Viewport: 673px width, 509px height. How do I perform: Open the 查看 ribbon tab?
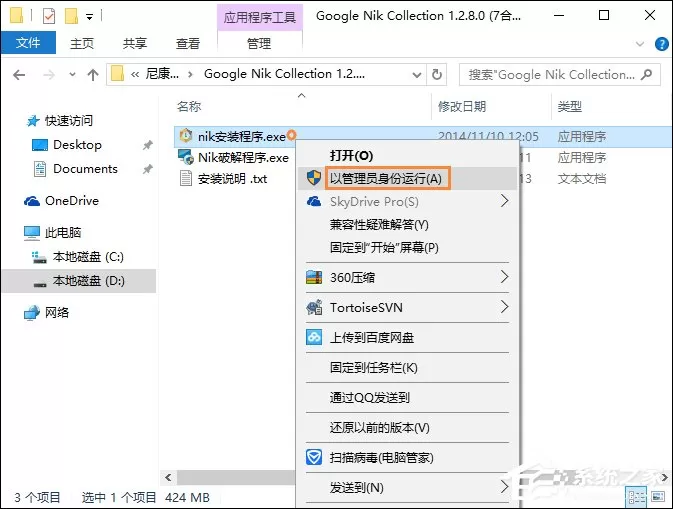click(188, 43)
